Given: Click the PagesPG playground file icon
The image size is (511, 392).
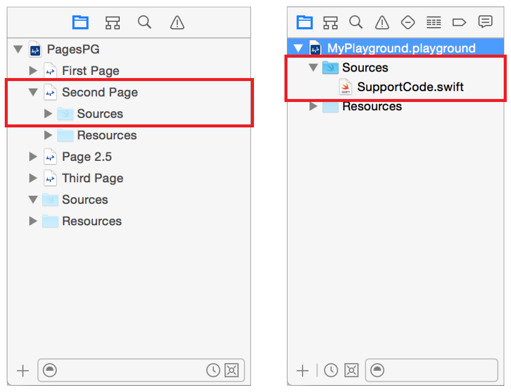Looking at the screenshot, I should pos(35,49).
